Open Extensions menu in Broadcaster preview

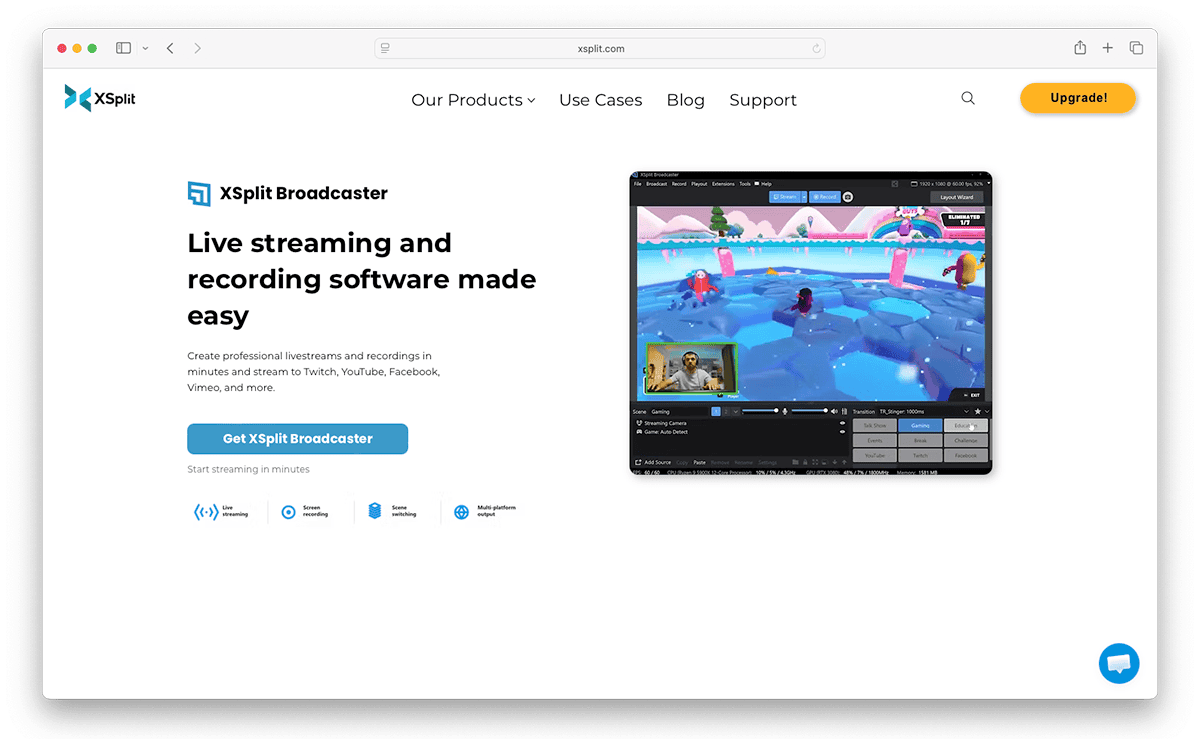tap(723, 184)
